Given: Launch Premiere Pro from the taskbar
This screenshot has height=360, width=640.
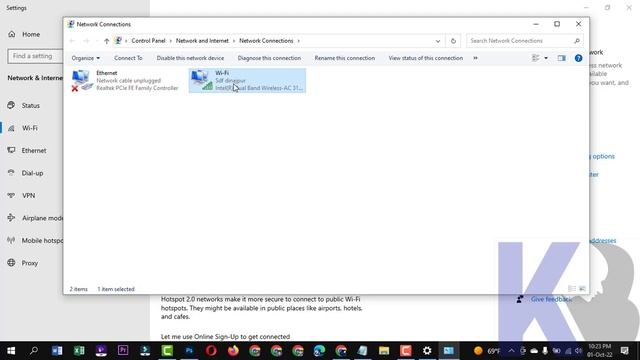Looking at the screenshot, I should pos(123,351).
